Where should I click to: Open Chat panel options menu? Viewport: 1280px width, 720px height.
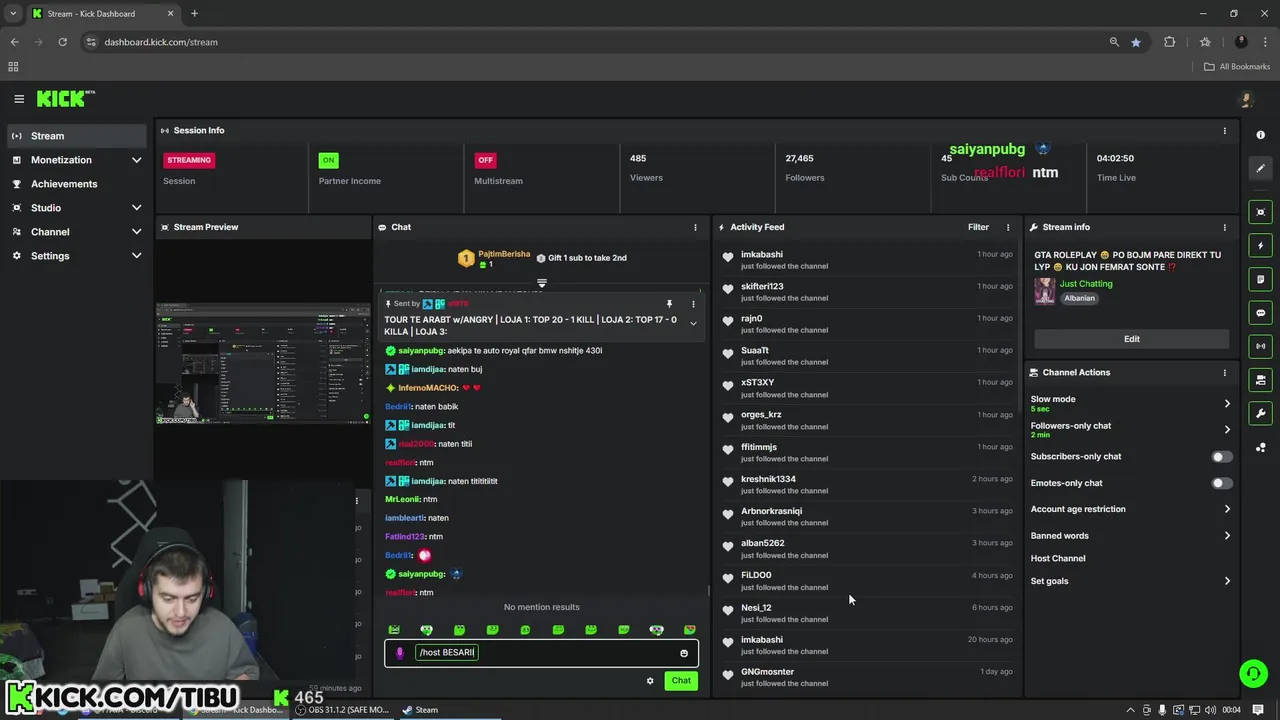coord(695,228)
